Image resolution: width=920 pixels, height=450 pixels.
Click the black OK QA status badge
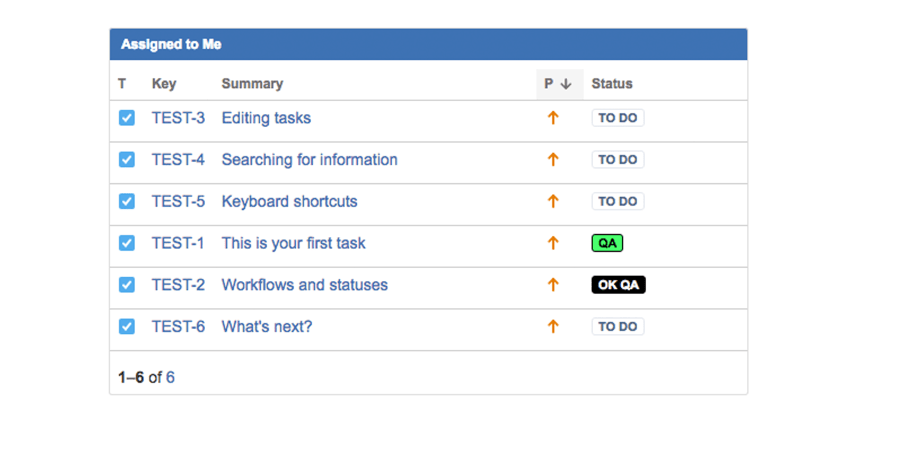tap(618, 285)
